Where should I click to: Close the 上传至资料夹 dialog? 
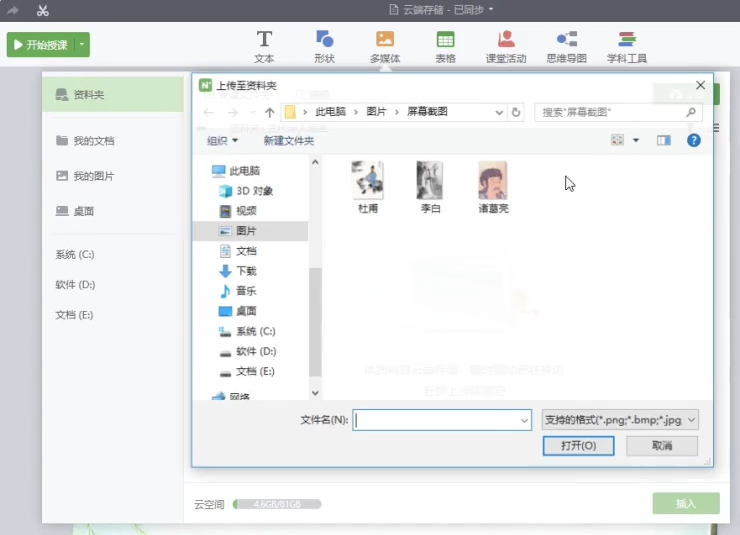coord(700,85)
